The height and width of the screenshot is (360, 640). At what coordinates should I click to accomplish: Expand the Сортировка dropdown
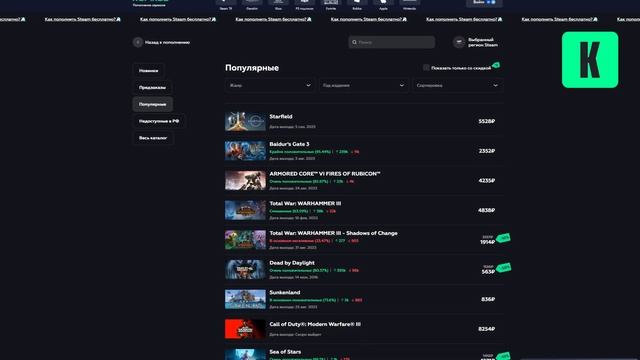457,86
